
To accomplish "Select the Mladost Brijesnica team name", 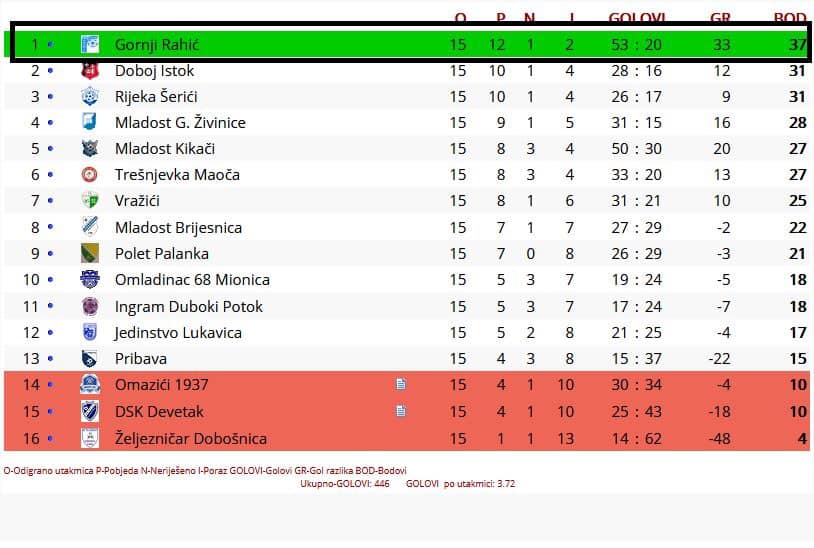I will pyautogui.click(x=178, y=227).
